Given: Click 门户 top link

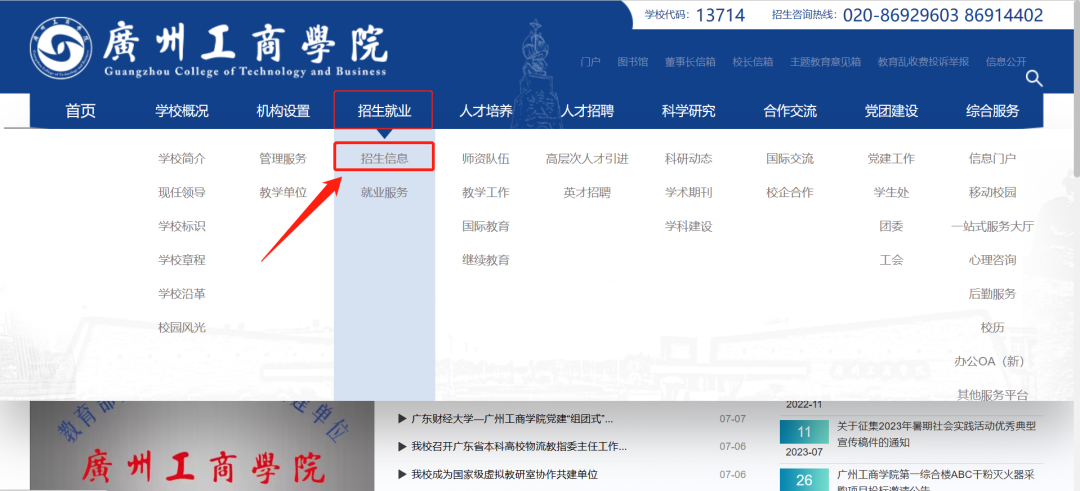Looking at the screenshot, I should click(x=590, y=62).
